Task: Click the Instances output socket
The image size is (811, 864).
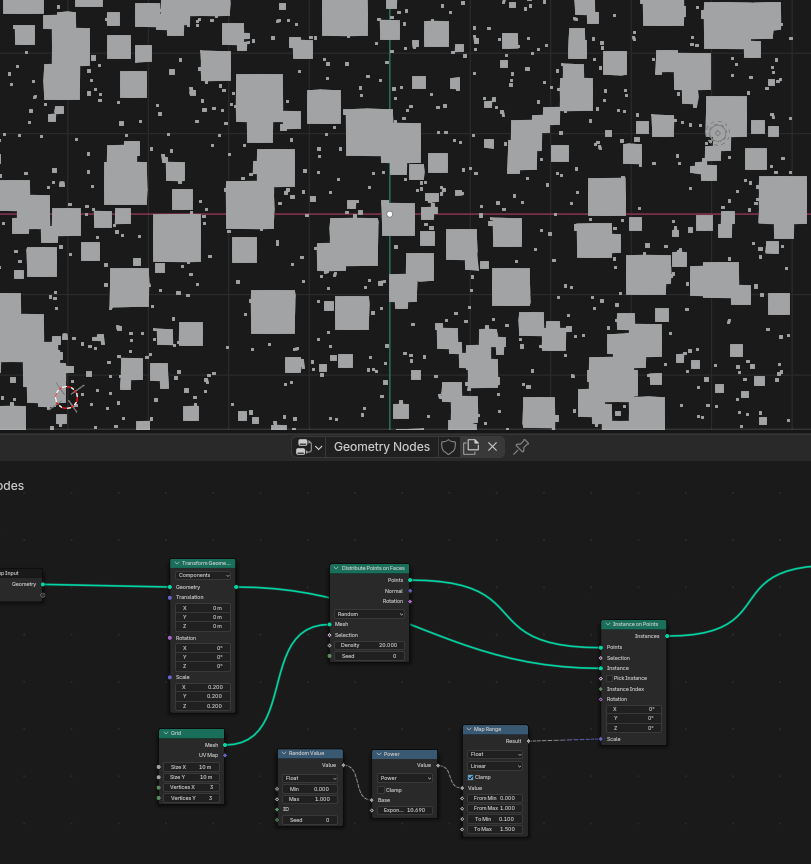Action: [x=667, y=636]
